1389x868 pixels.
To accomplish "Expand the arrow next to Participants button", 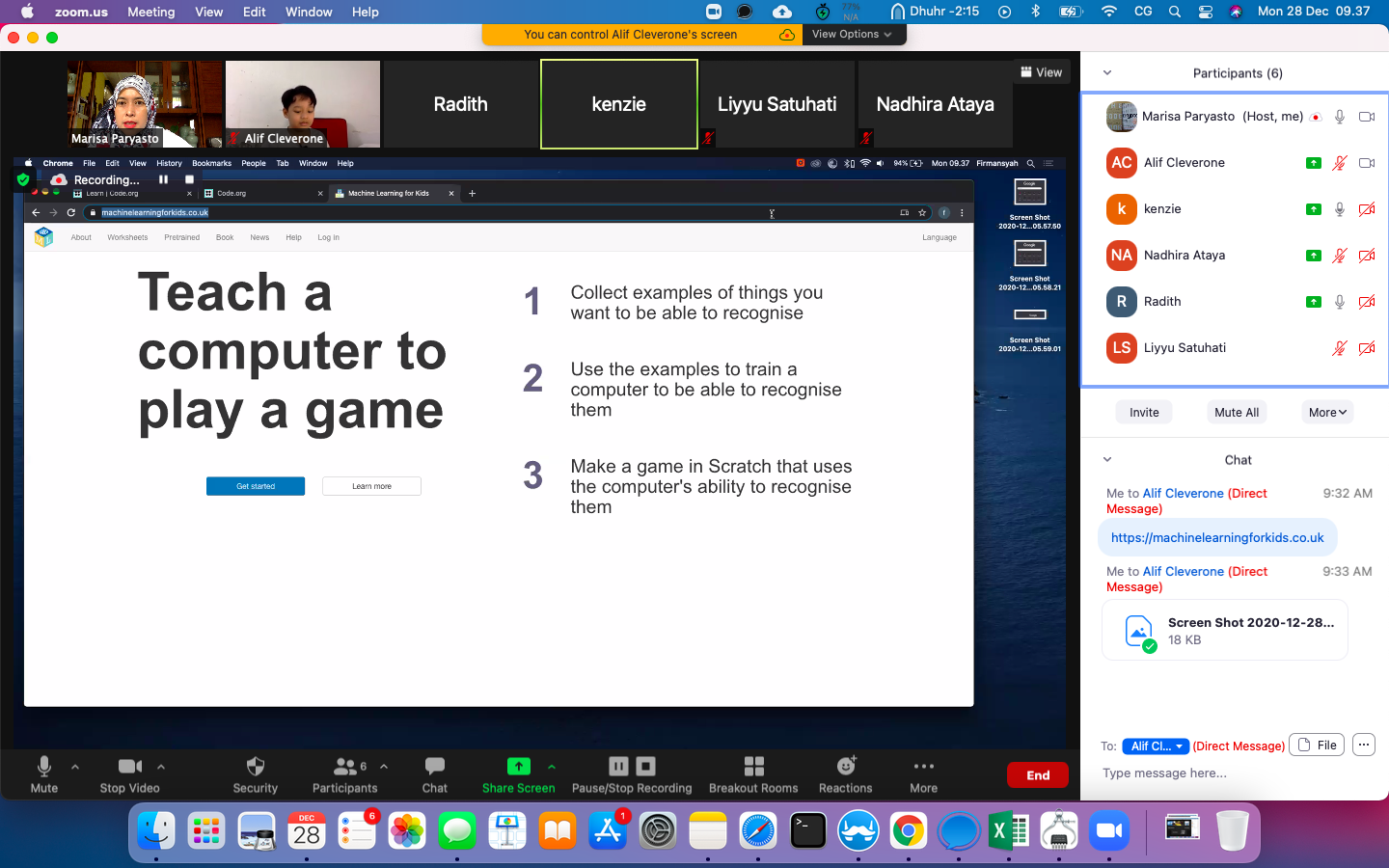I will coord(384,767).
